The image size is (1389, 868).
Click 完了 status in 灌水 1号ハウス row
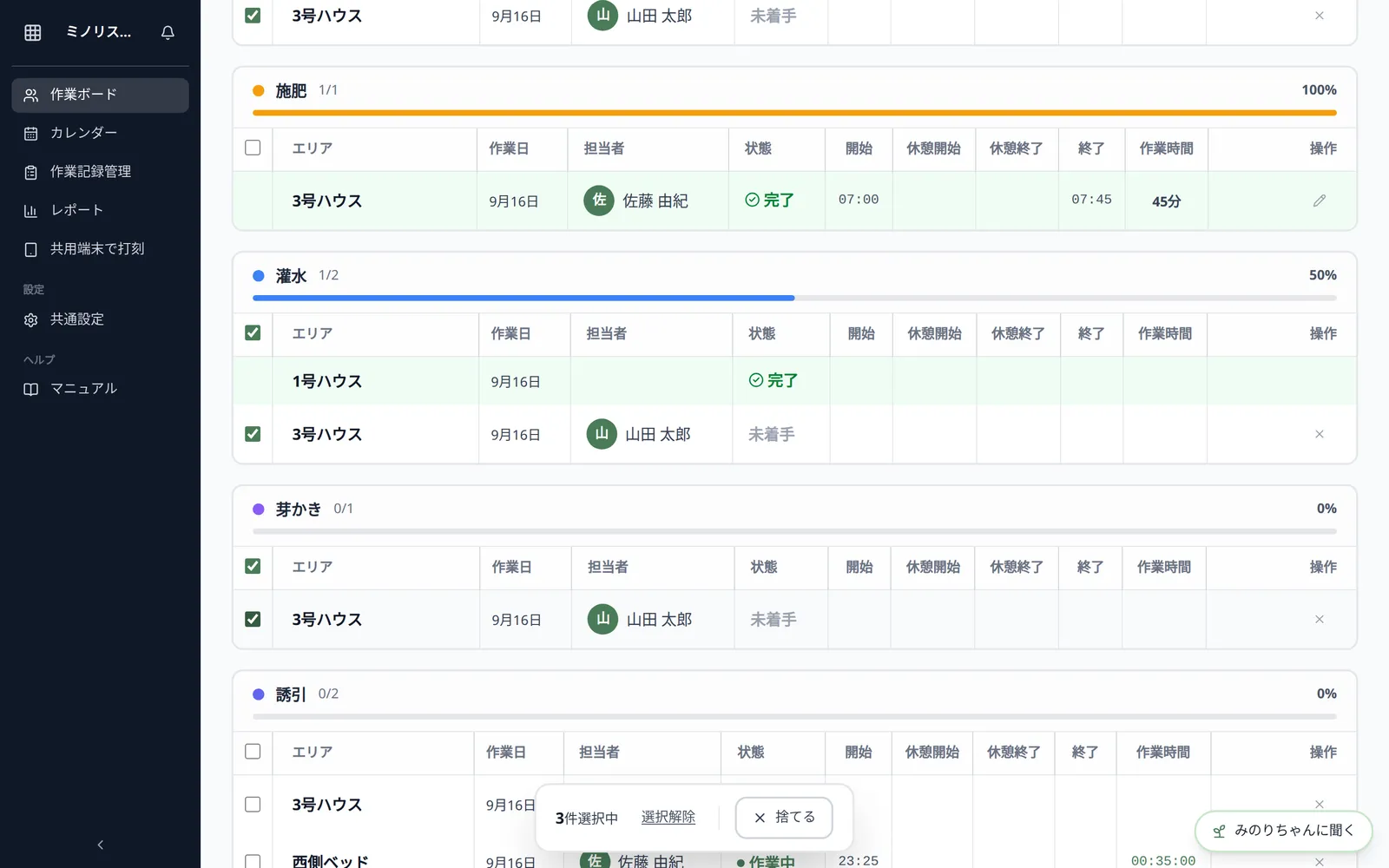773,380
